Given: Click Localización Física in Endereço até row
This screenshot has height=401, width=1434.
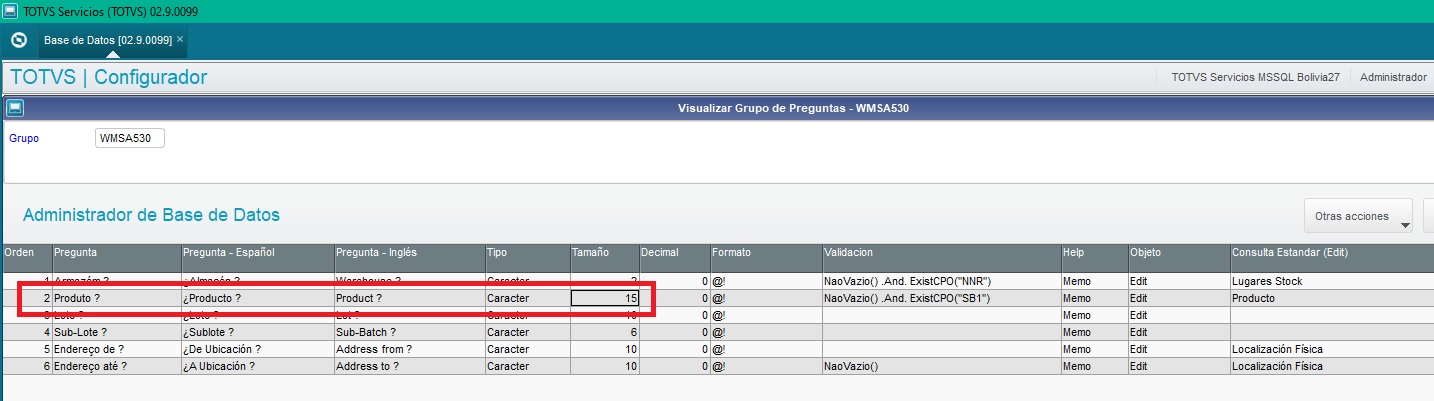Looking at the screenshot, I should pos(1332,366).
